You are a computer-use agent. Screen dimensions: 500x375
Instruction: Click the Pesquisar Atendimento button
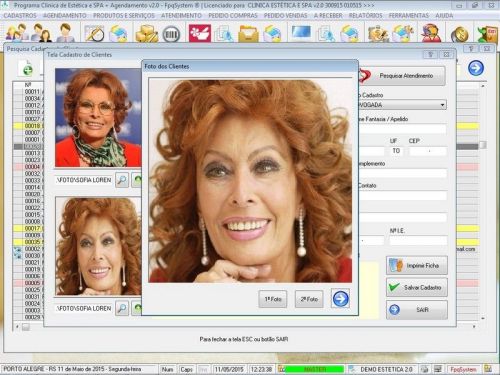click(402, 76)
